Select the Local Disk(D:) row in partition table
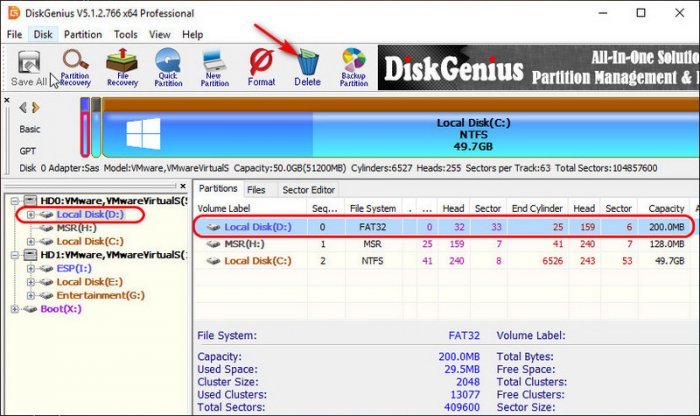This screenshot has width=700, height=416. click(x=444, y=227)
